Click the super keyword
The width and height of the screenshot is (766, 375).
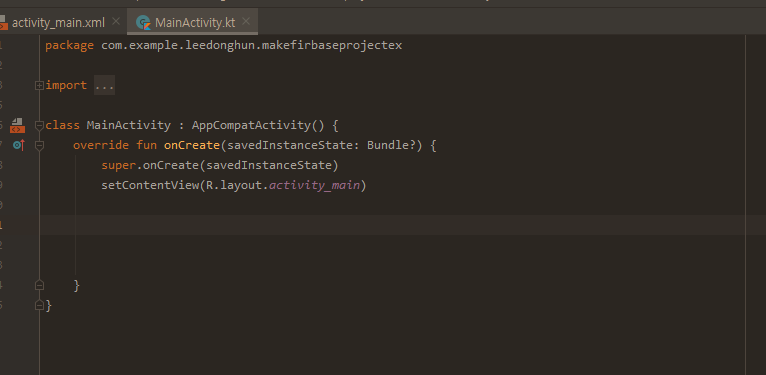click(x=119, y=166)
